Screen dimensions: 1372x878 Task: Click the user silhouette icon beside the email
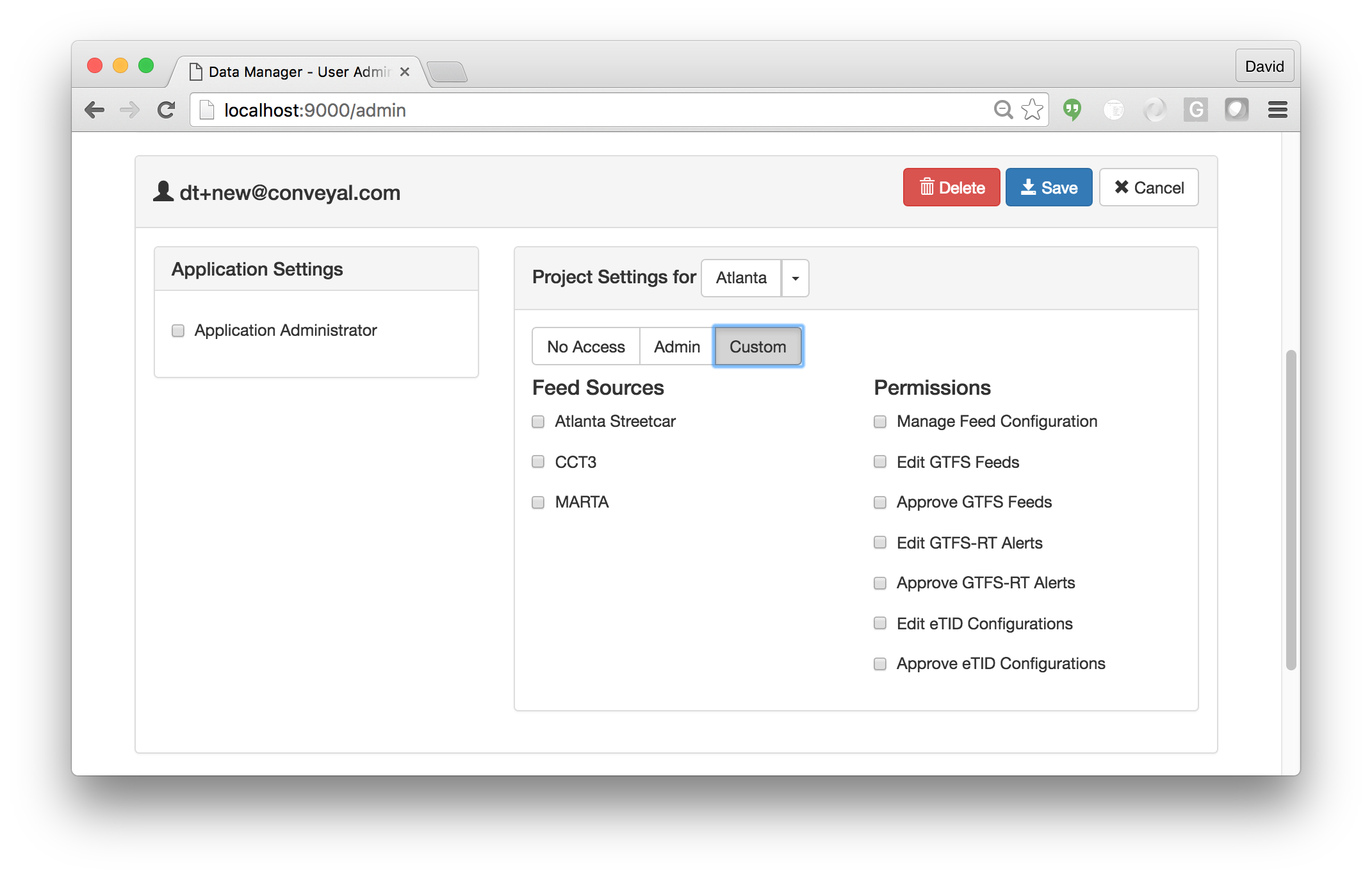tap(163, 191)
